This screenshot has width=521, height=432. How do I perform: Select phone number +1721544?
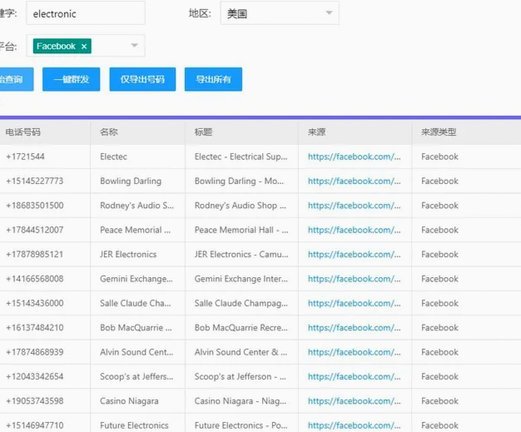[x=25, y=157]
